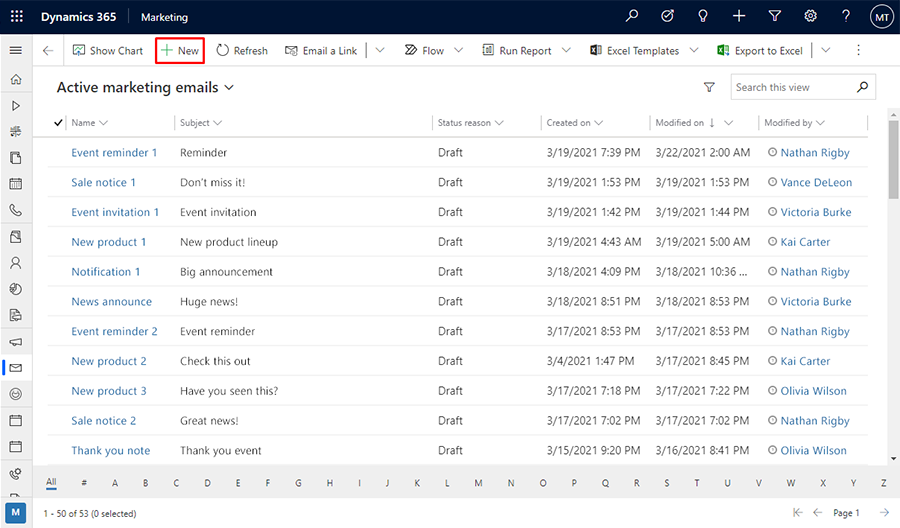Open Advanced Find funnel icon in header
This screenshot has height=528, width=900.
tap(774, 16)
